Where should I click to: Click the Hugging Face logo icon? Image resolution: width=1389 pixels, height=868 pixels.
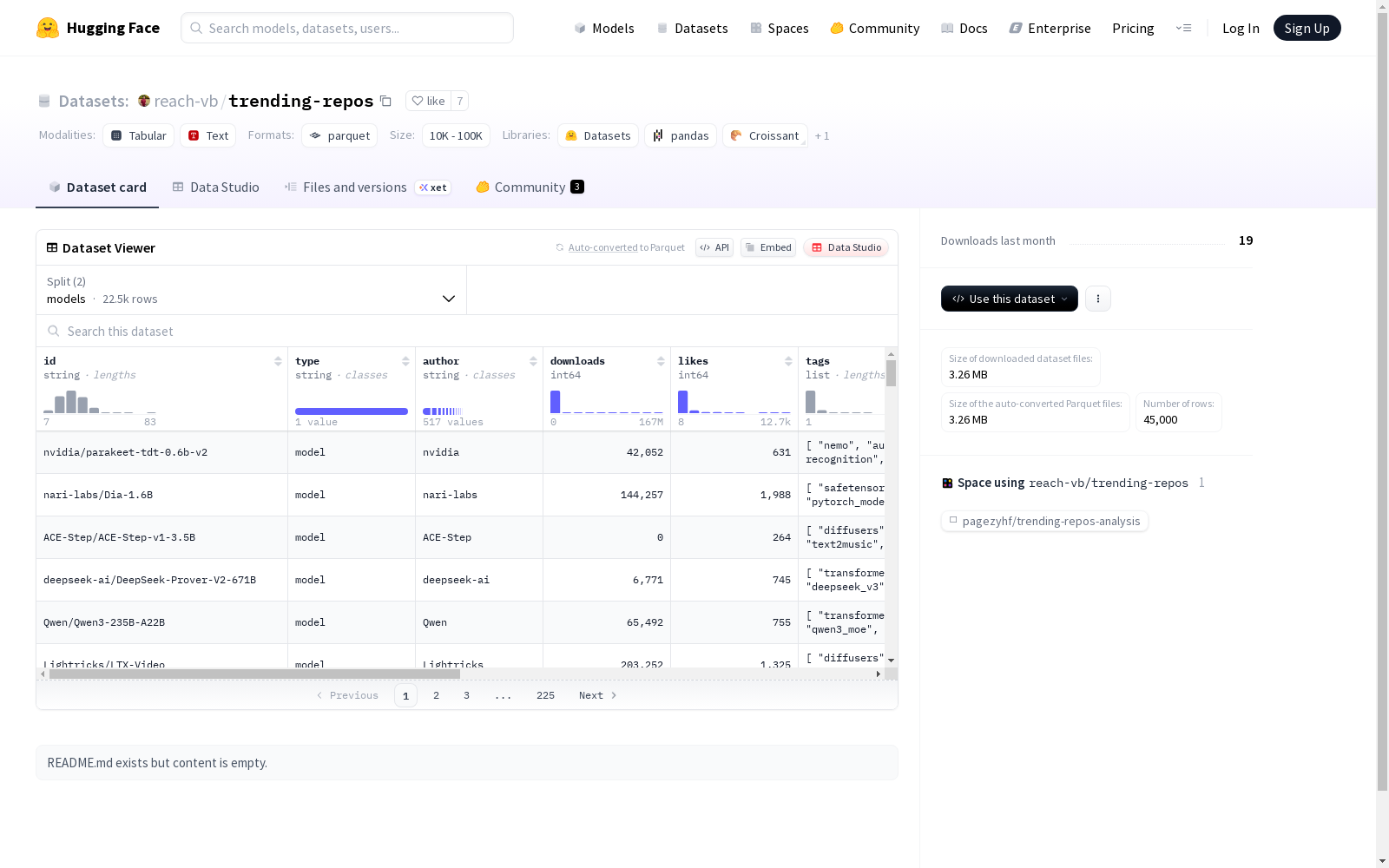pos(48,28)
